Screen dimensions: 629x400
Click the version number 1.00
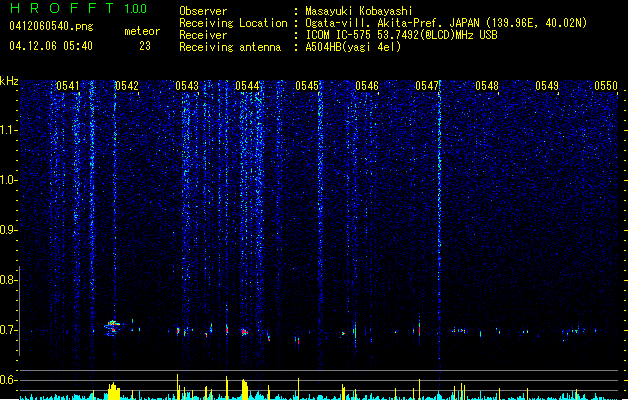click(x=135, y=8)
